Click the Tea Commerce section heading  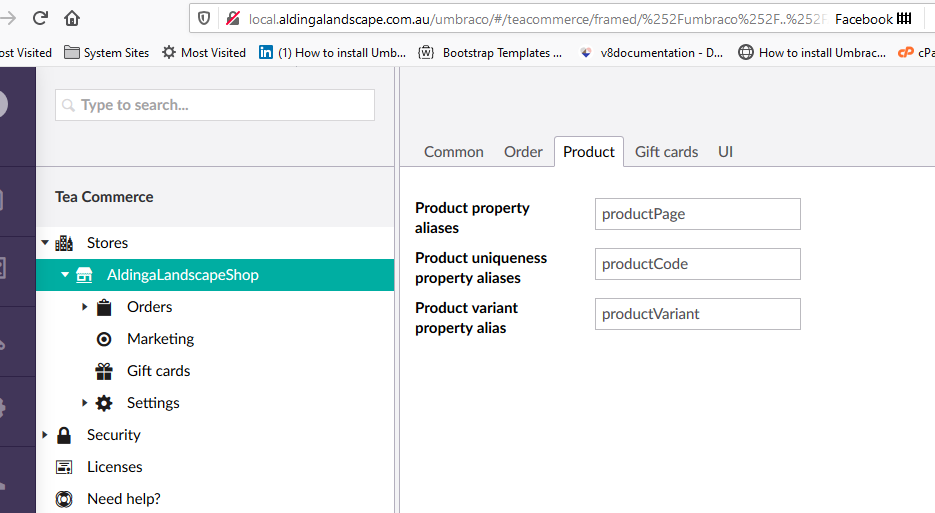click(x=104, y=197)
